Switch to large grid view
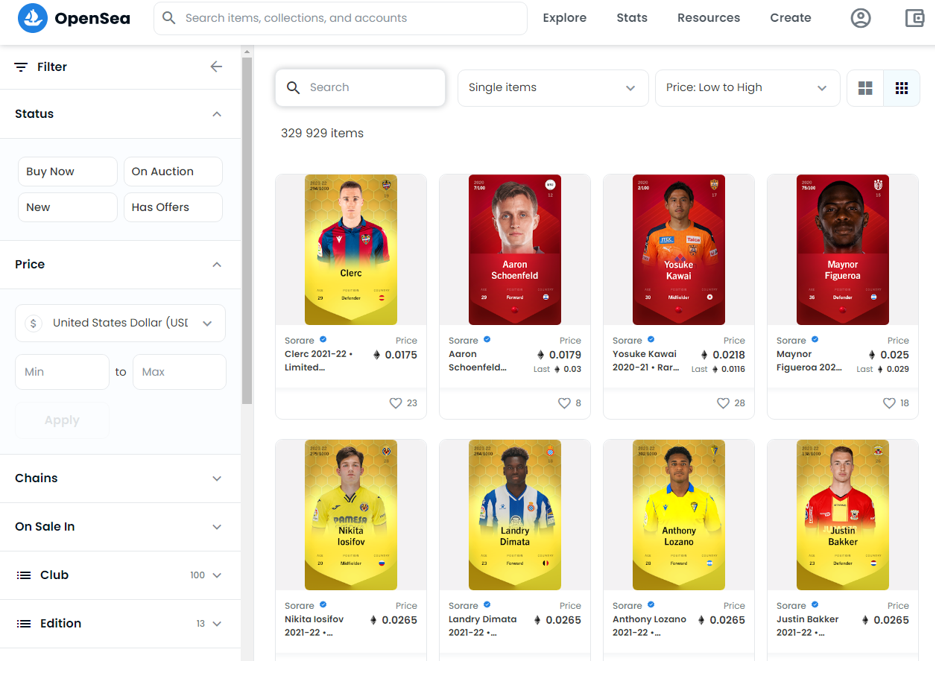935x673 pixels. 865,88
